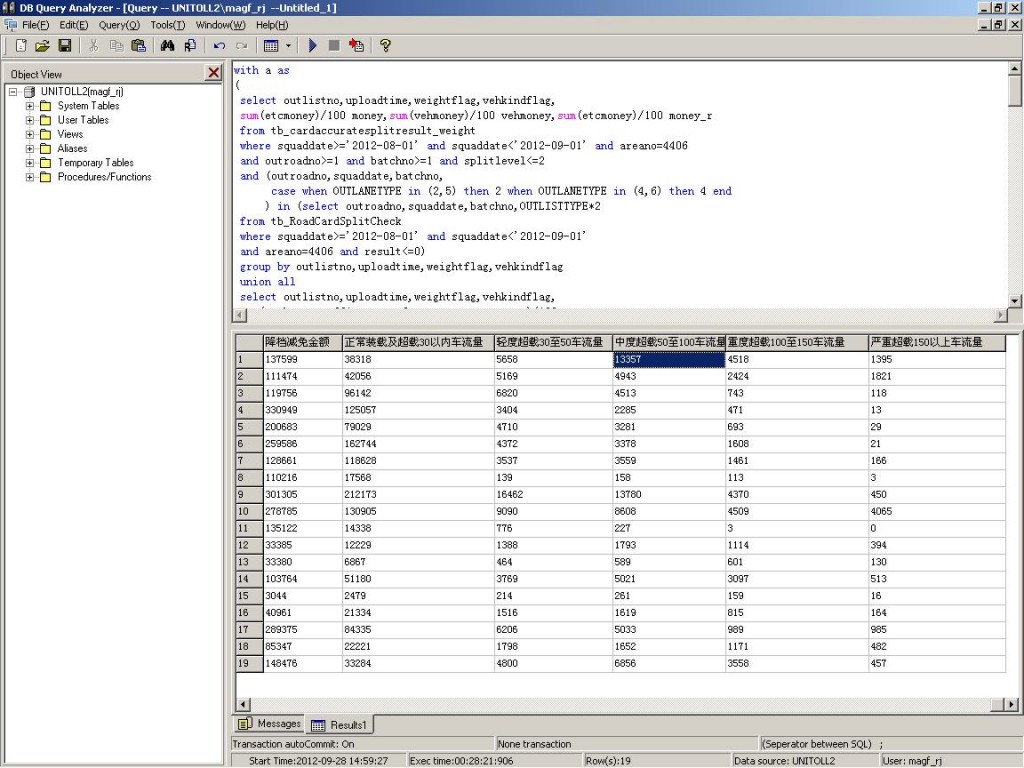The height and width of the screenshot is (768, 1024).
Task: Open the results grid dropdown arrow in toolbar
Action: pos(289,45)
